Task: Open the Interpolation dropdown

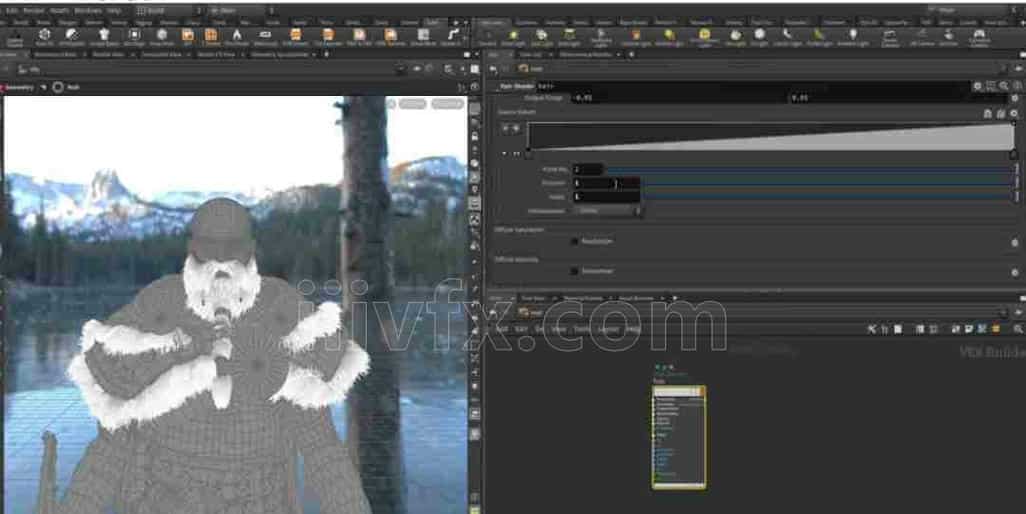Action: pyautogui.click(x=608, y=211)
